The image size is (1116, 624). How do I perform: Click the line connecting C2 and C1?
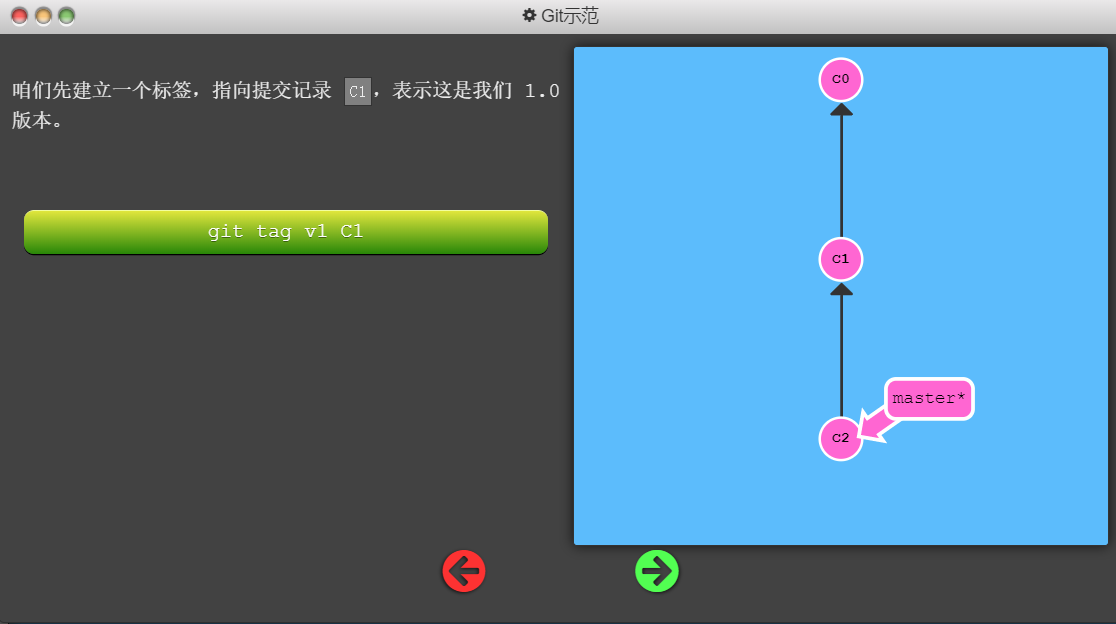tap(841, 360)
